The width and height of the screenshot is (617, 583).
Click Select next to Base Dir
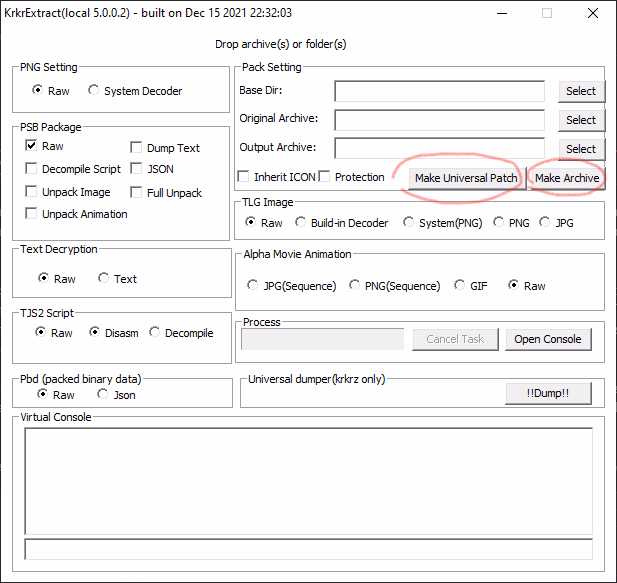580,91
